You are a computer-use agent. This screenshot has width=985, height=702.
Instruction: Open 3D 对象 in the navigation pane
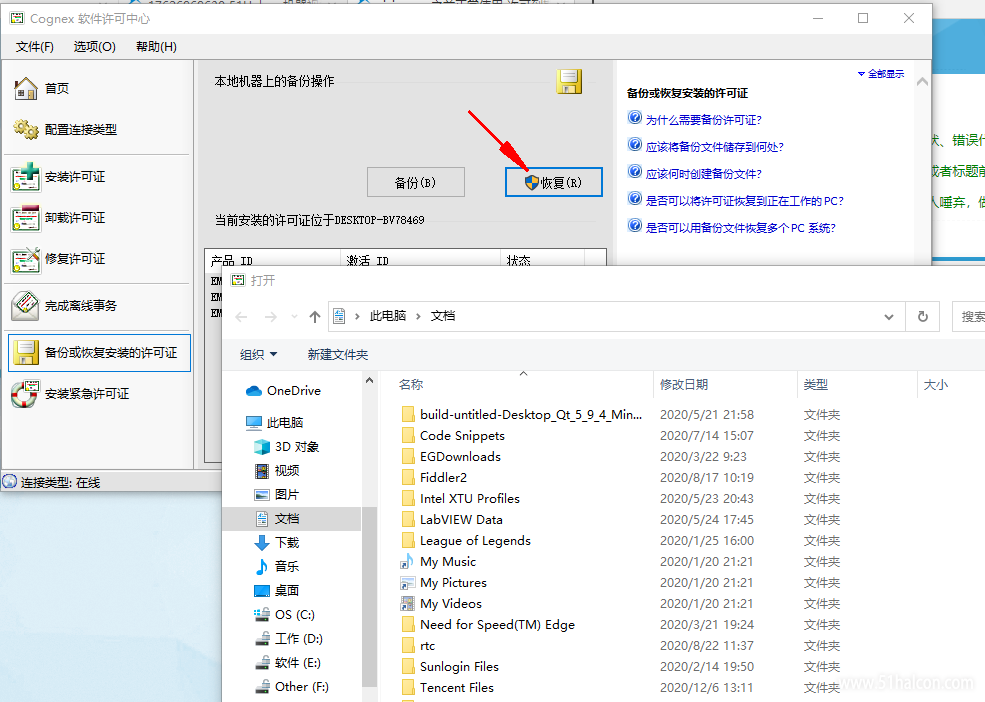pyautogui.click(x=286, y=447)
